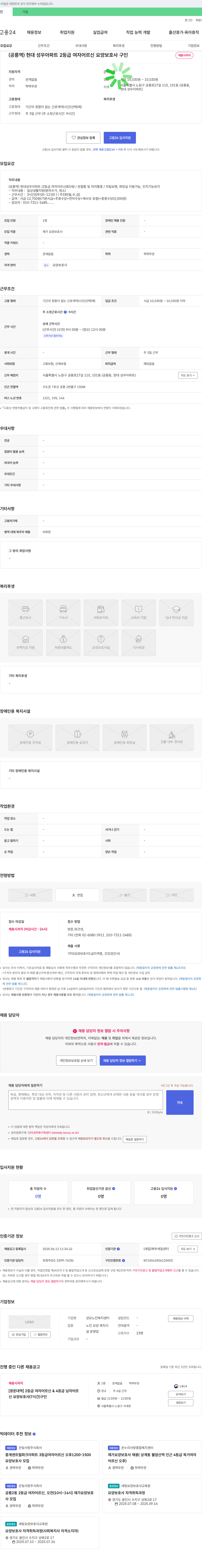This screenshot has width=202, height=1568.
Task: Open the 취업지원 menu
Action: pos(67,32)
